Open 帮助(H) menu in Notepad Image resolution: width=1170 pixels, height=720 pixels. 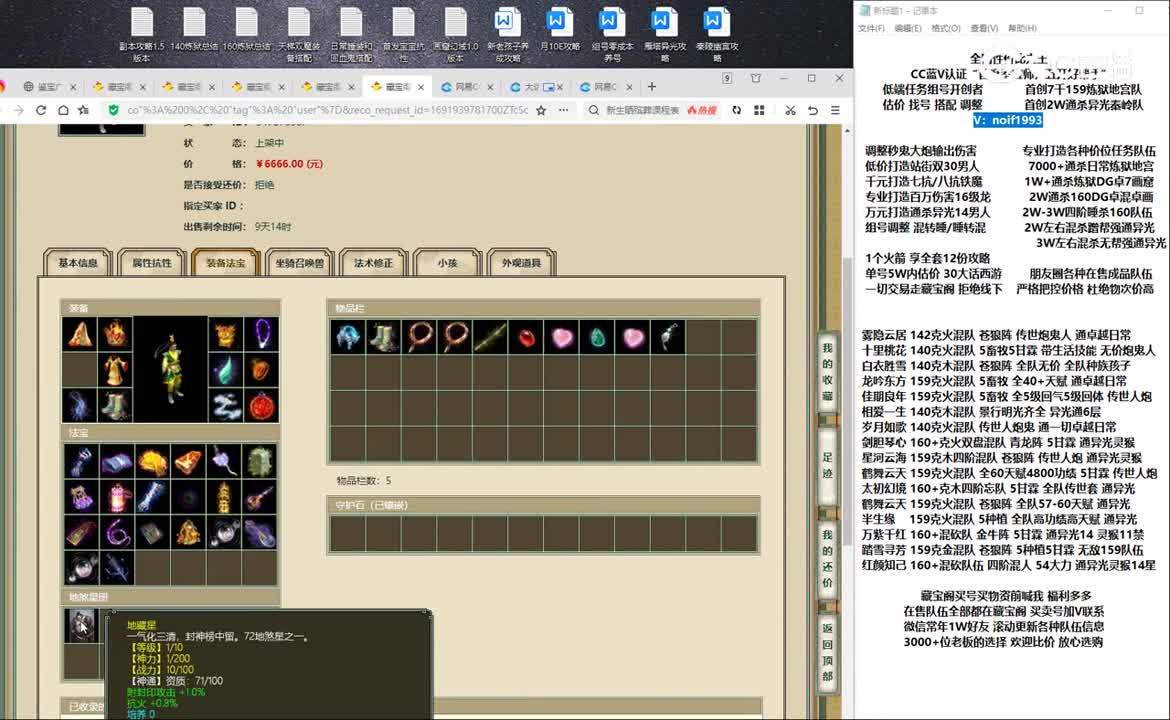click(1022, 28)
